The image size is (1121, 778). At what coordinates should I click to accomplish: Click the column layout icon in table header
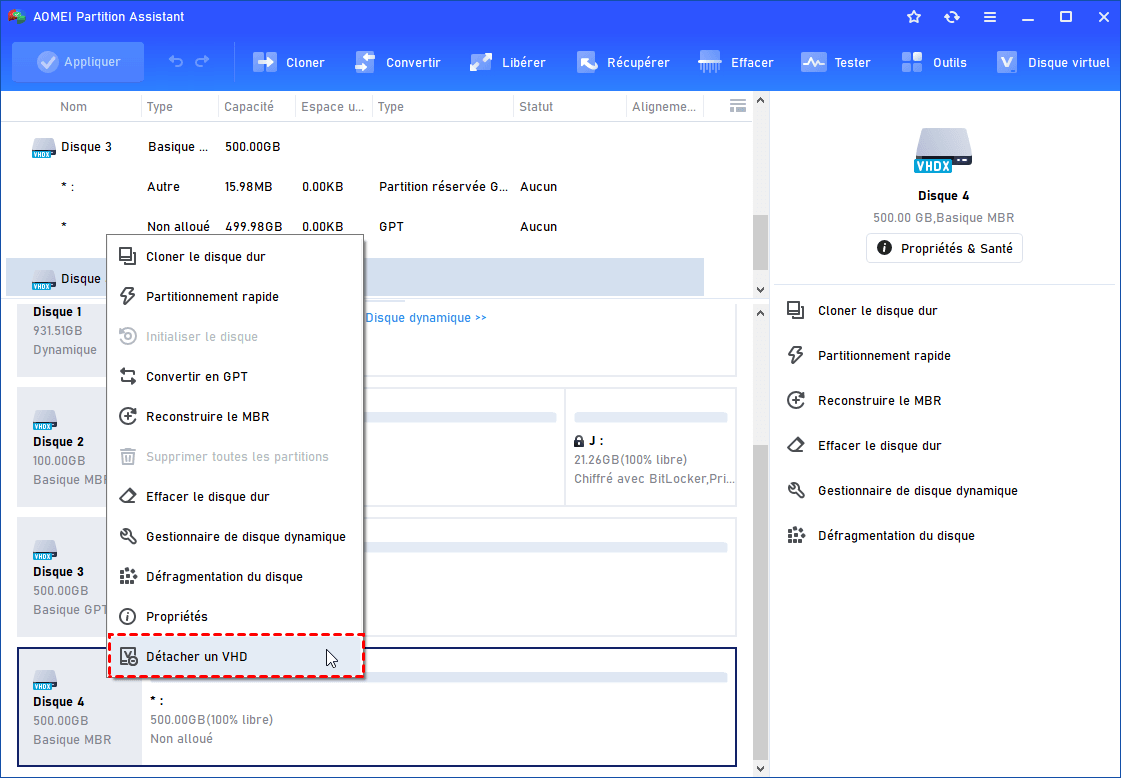coord(738,106)
